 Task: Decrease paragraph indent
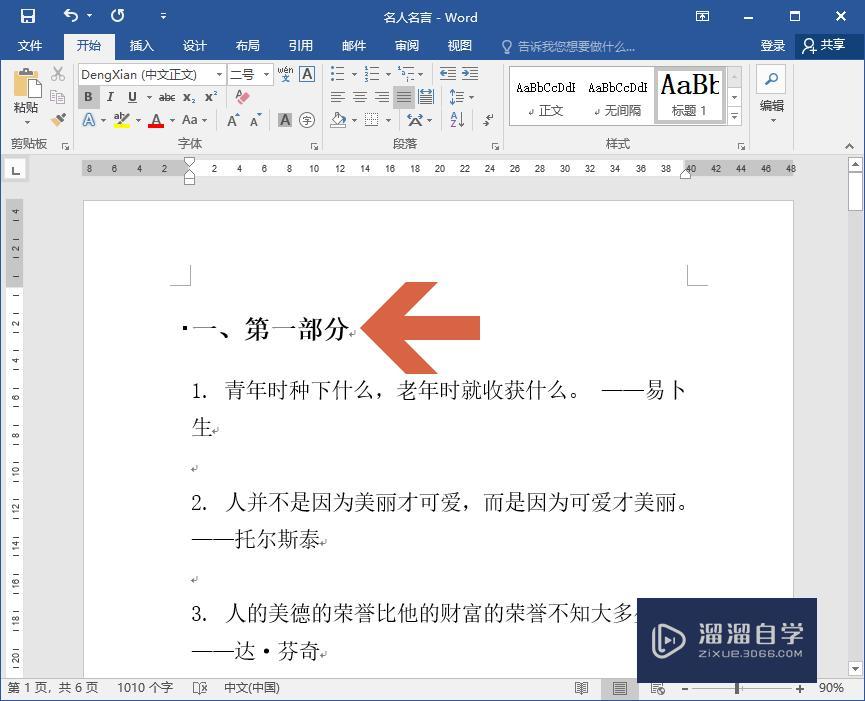[447, 73]
